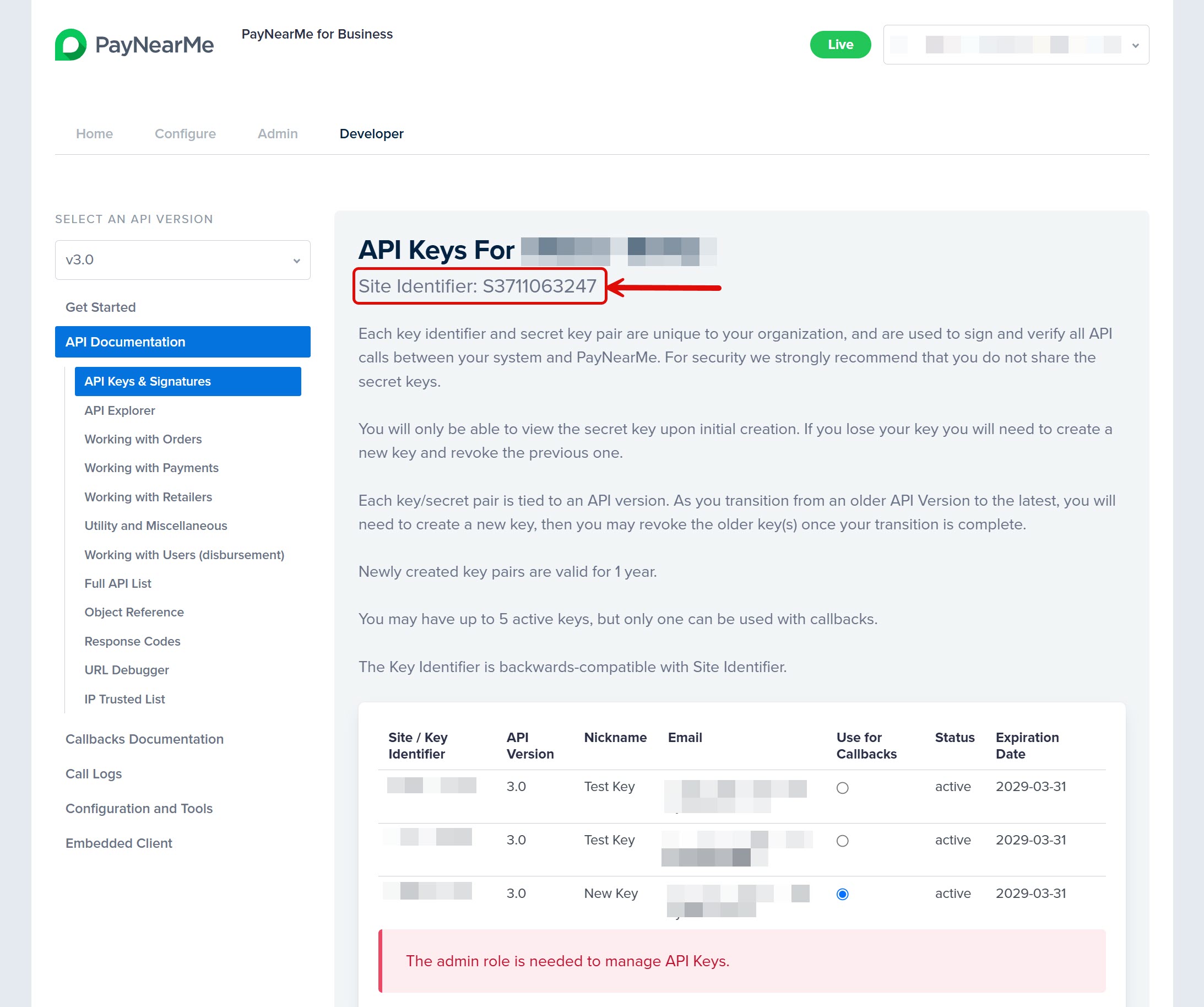The height and width of the screenshot is (1007, 1204).
Task: Open the Configure tab
Action: (x=185, y=134)
